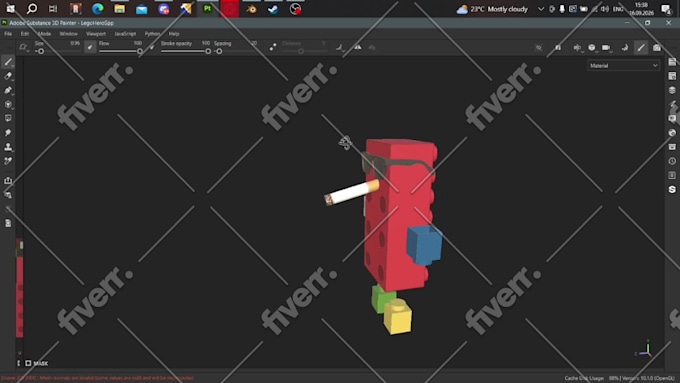Screen dimensions: 680x383
Task: Adjust the Flow slider handle
Action: [x=140, y=51]
